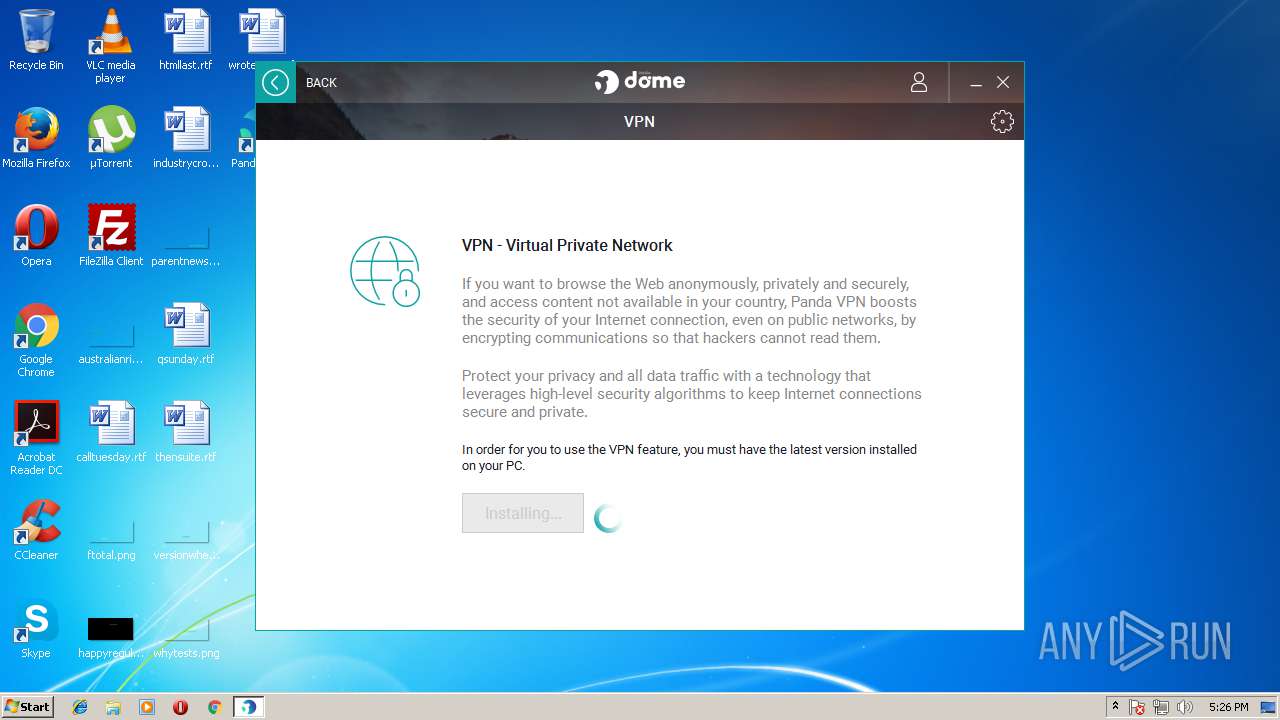Viewport: 1280px width, 720px height.
Task: Open media player from taskbar
Action: 147,707
